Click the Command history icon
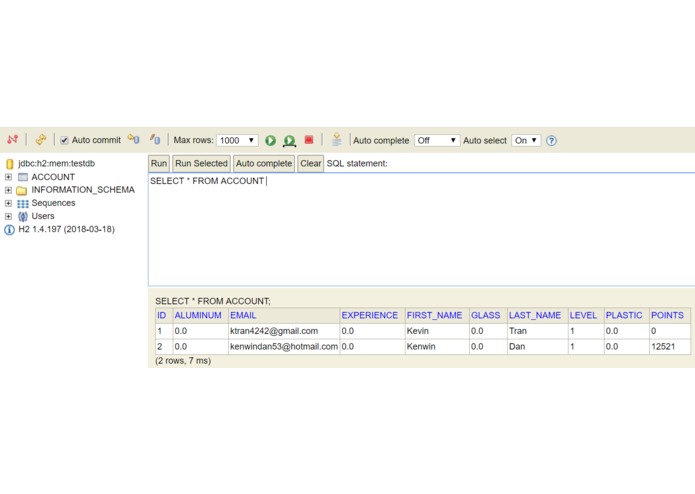695x494 pixels. click(337, 140)
